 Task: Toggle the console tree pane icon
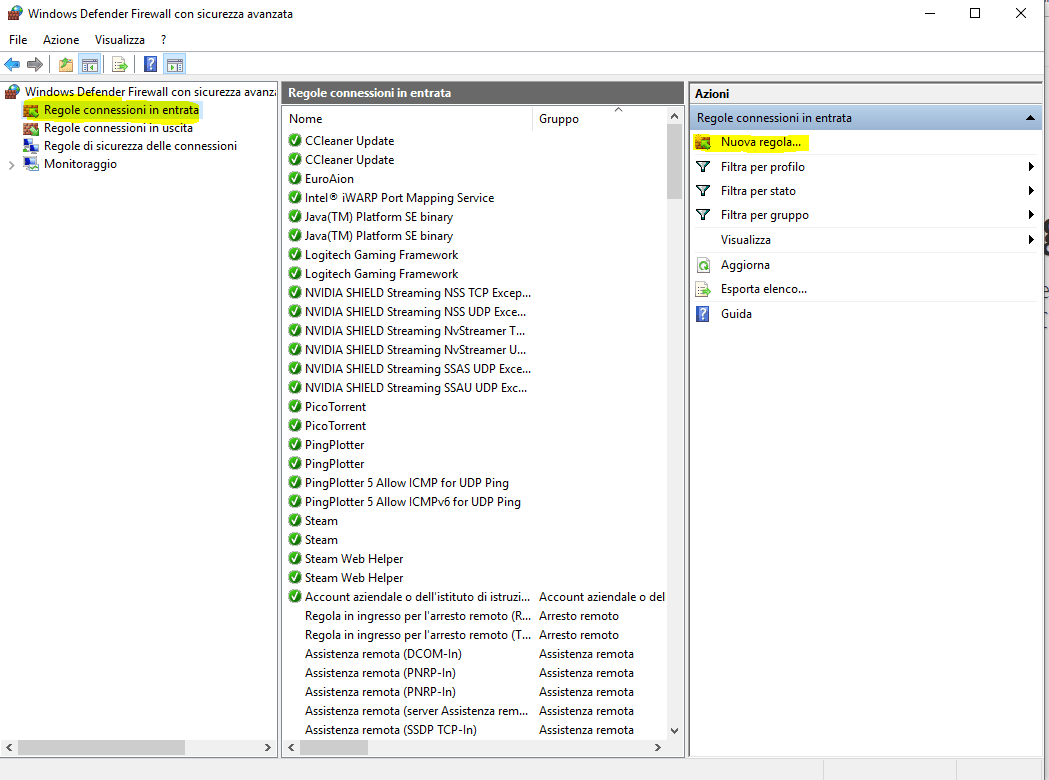[x=90, y=65]
